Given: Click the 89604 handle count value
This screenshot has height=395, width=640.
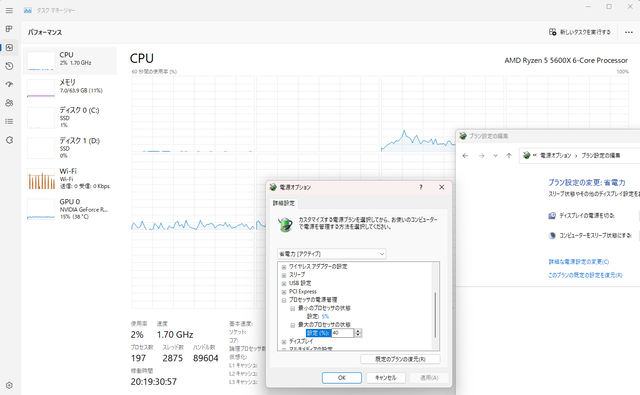Looking at the screenshot, I should [x=206, y=358].
